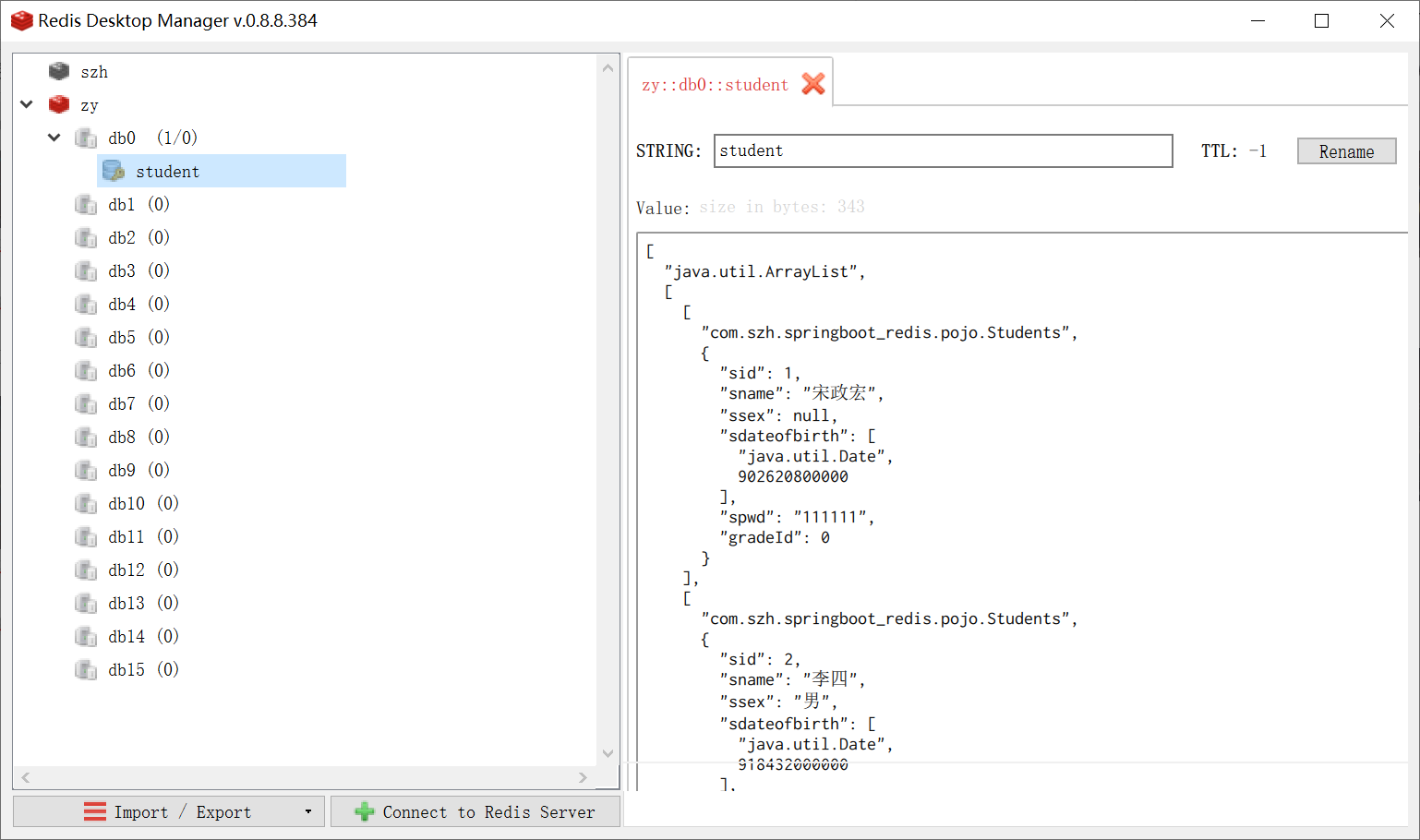Click the db9 database icon
The image size is (1420, 840).
[86, 470]
